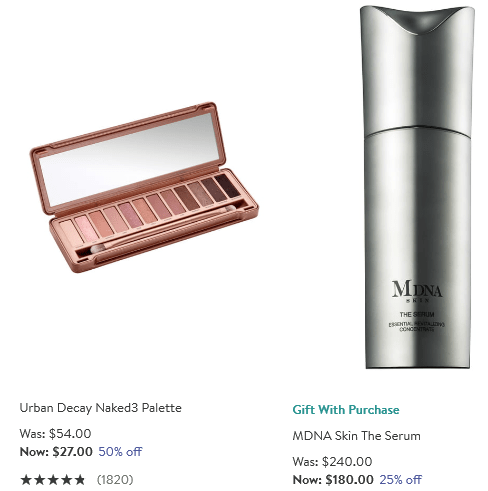Click the first star of the palette rating
Screen dimensions: 488x491
[x=26, y=480]
